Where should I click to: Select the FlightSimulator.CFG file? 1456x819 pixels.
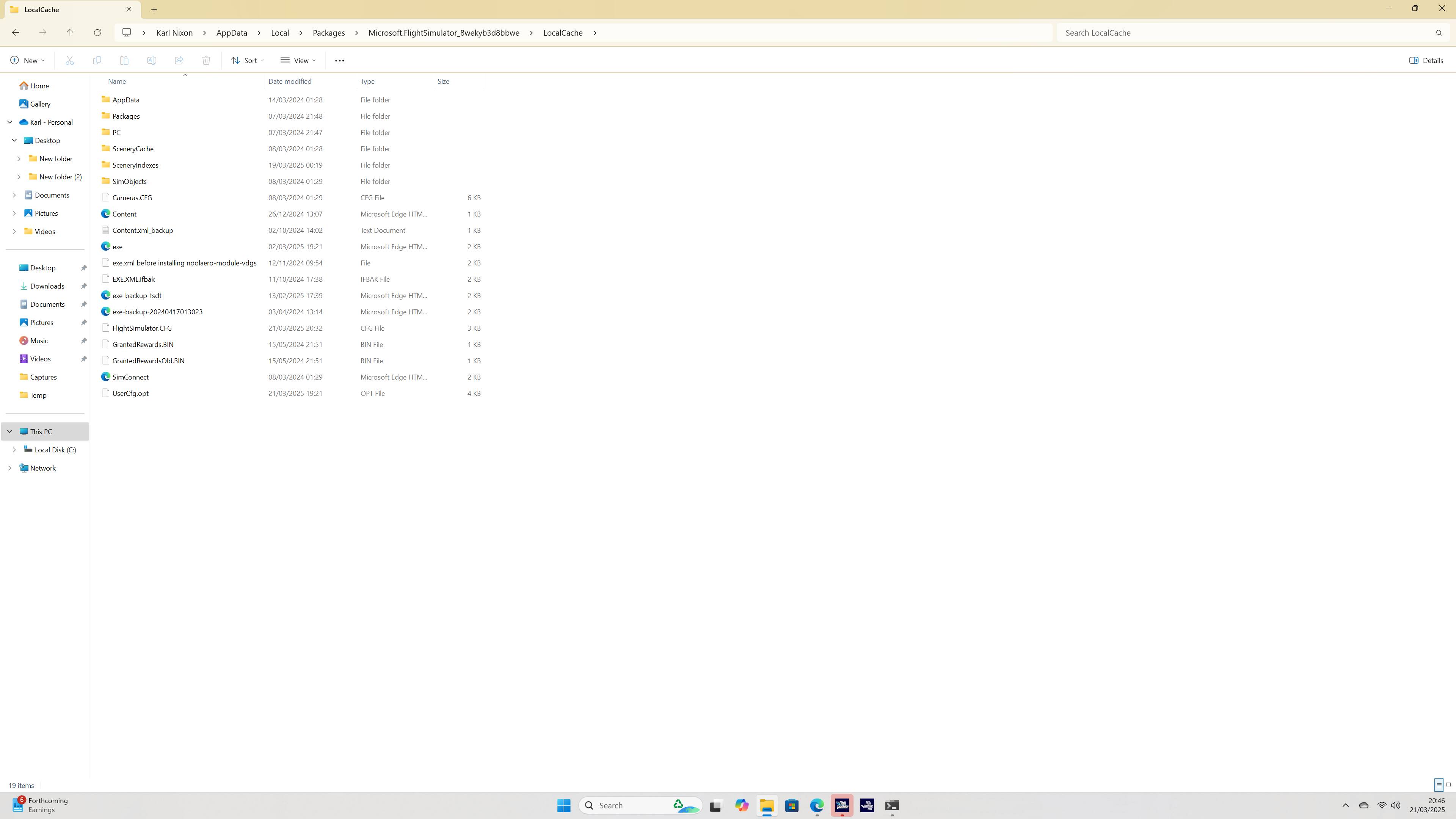(x=142, y=328)
